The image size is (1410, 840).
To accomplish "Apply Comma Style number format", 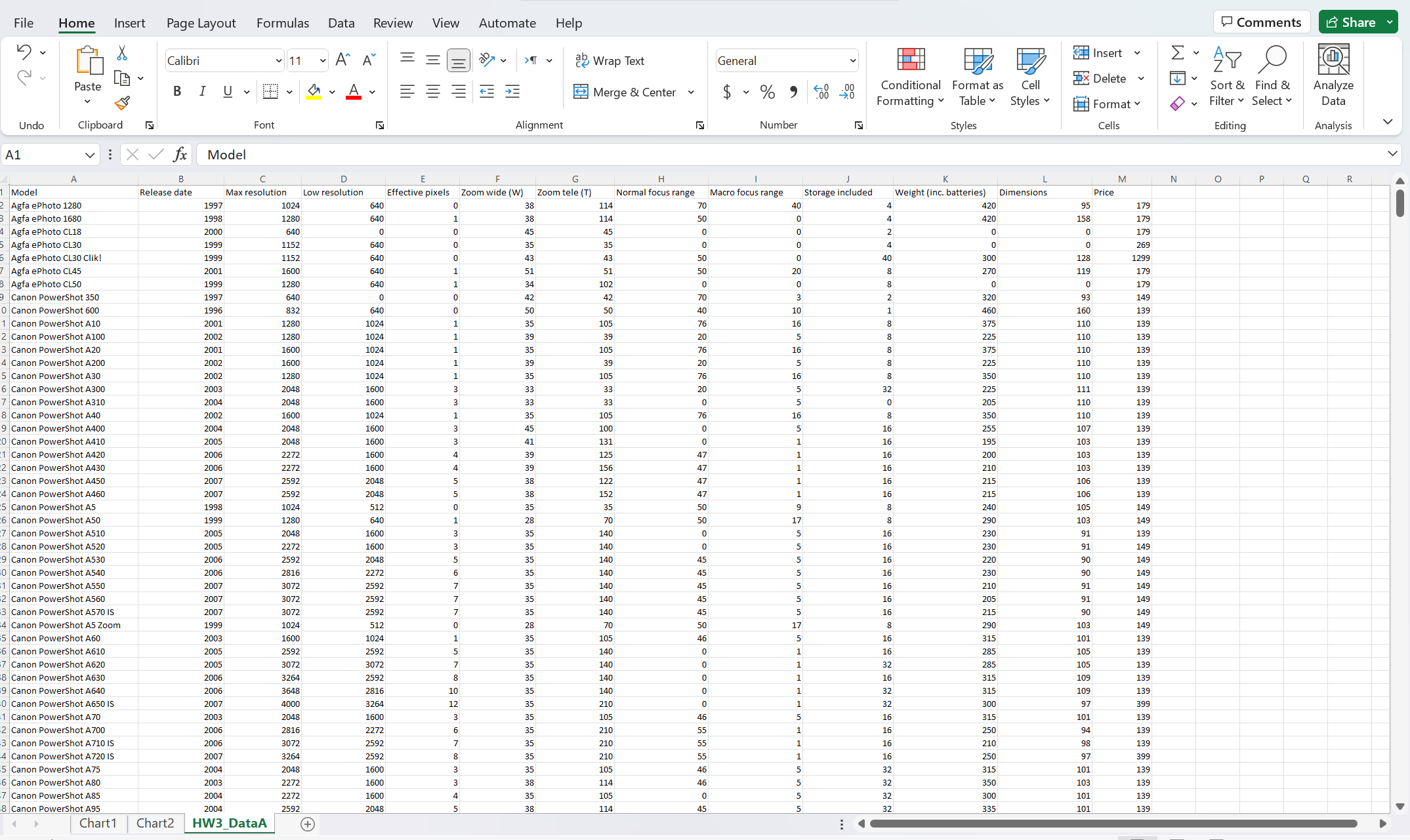I will (794, 92).
